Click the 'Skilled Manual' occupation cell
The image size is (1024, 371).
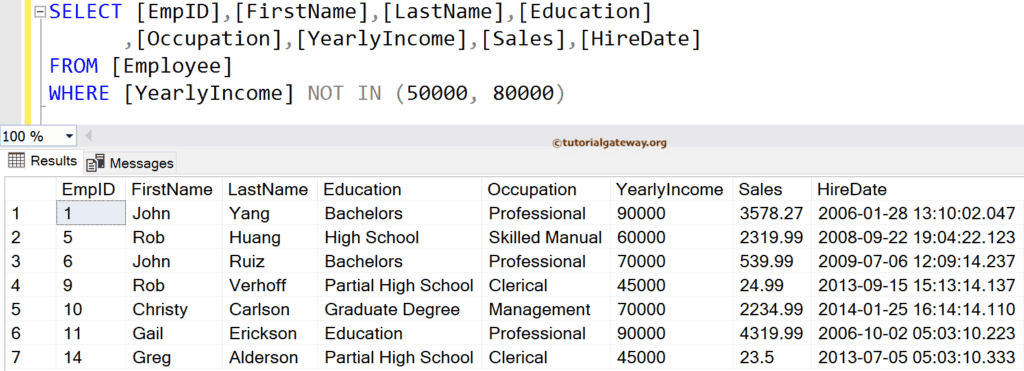(546, 237)
